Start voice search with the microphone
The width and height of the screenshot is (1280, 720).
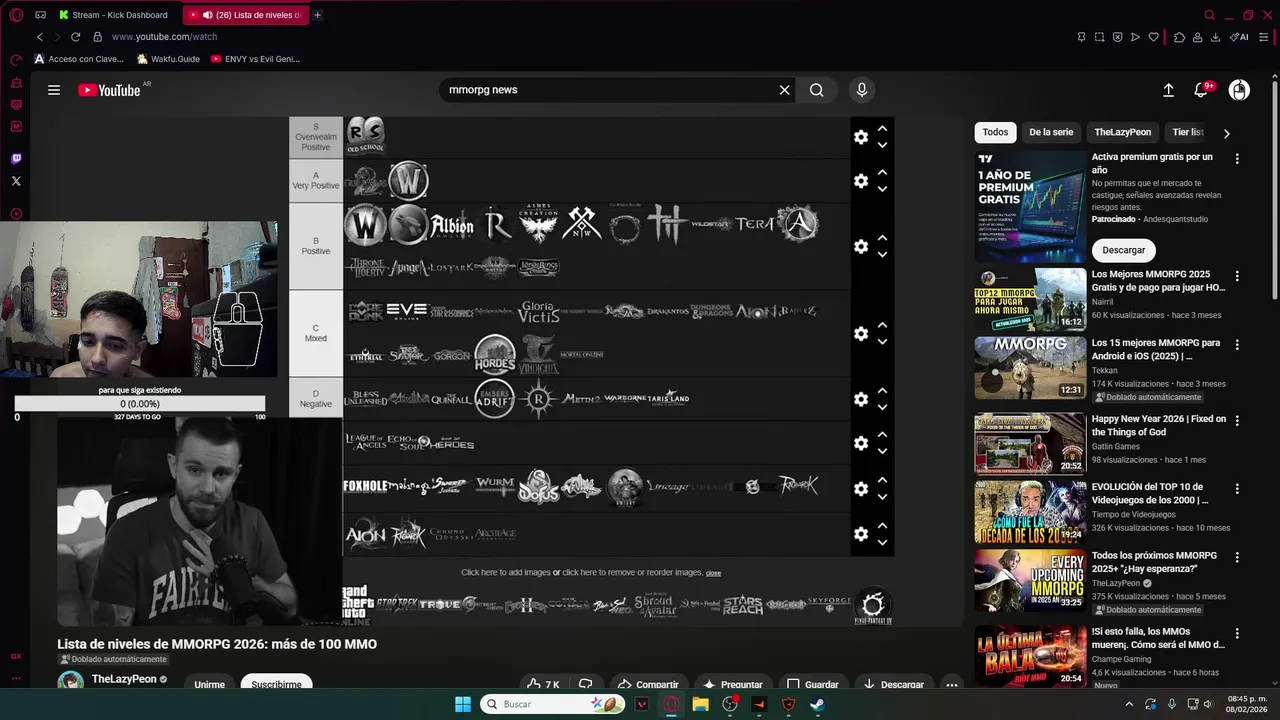click(862, 90)
